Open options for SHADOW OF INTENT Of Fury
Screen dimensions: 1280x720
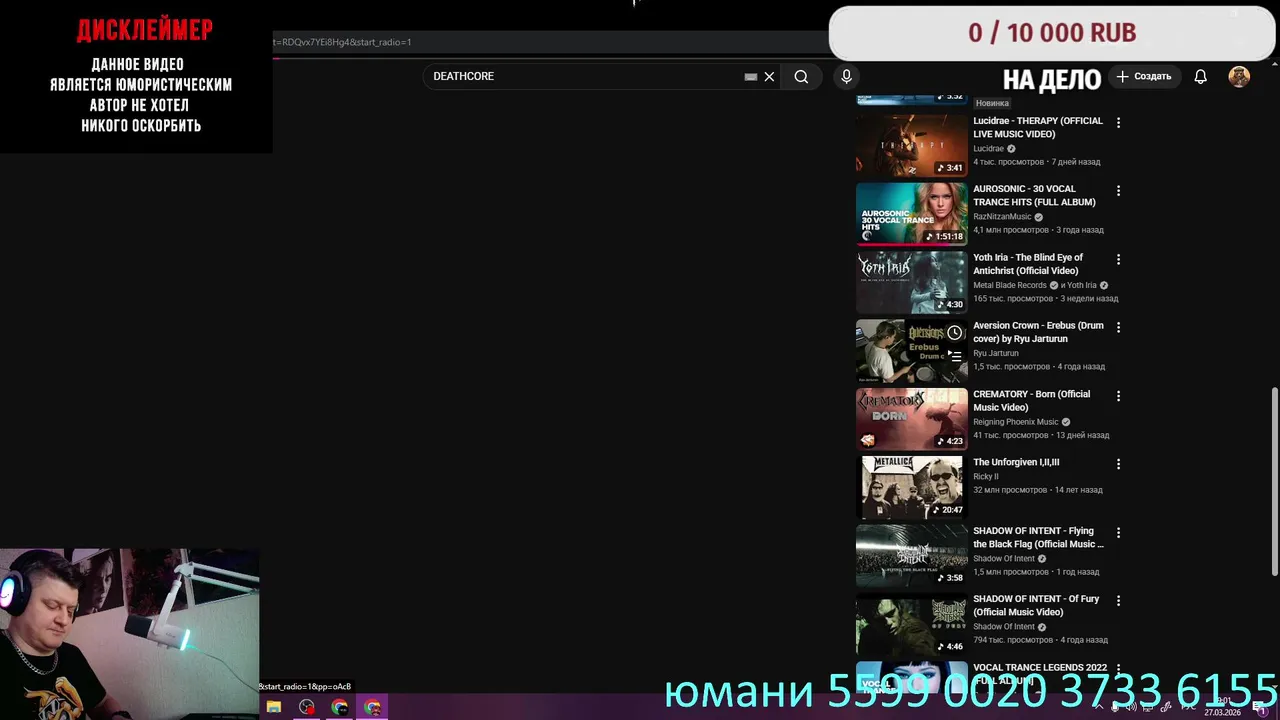point(1118,601)
